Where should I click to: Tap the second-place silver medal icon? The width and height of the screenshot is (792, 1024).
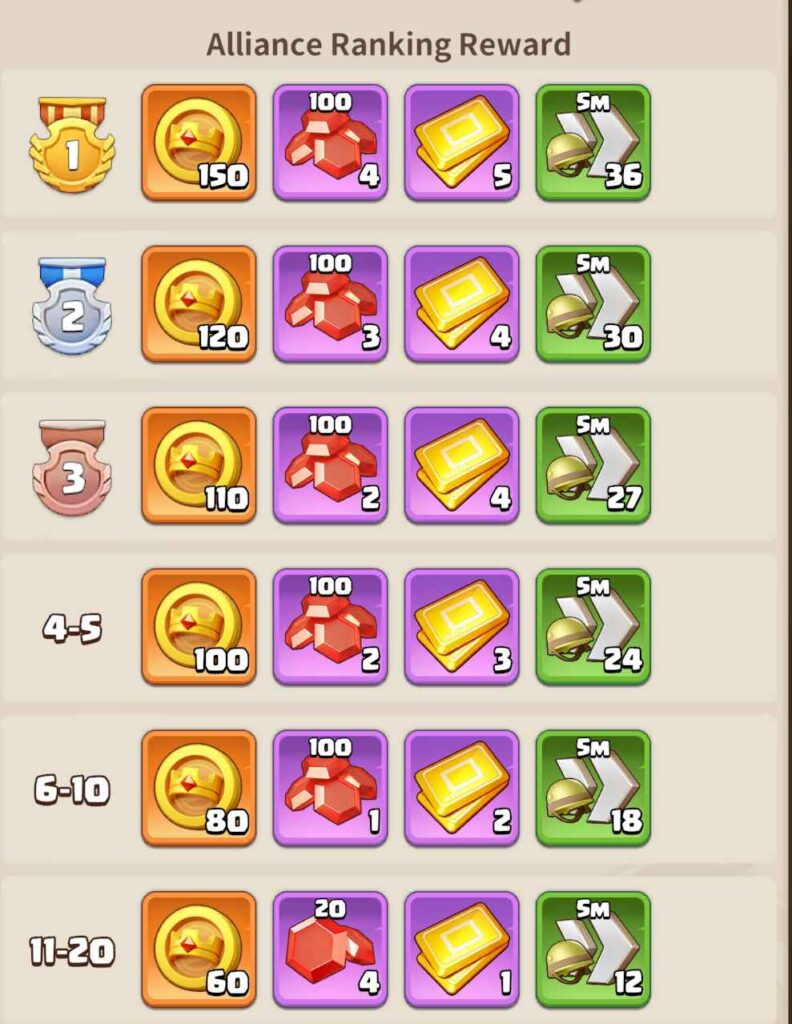(x=72, y=306)
